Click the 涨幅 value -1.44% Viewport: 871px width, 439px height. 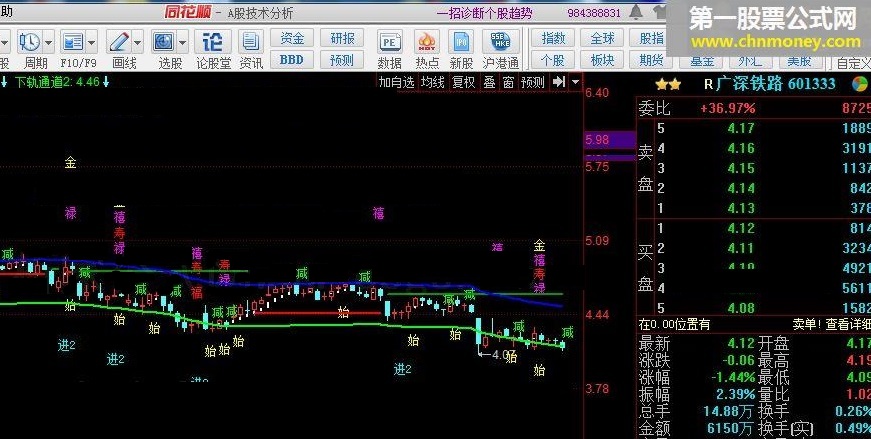point(734,378)
